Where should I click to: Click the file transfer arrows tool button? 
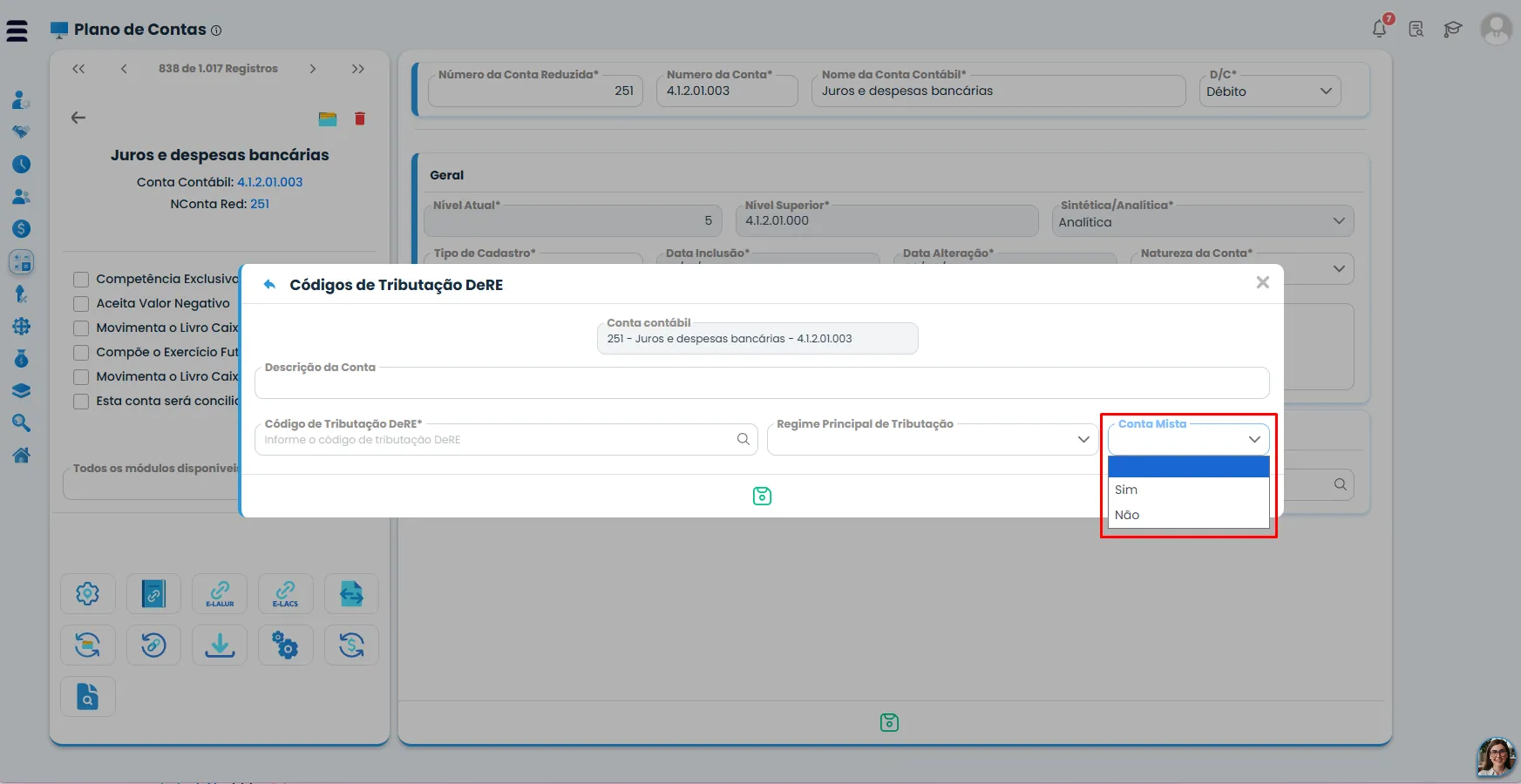click(x=351, y=594)
